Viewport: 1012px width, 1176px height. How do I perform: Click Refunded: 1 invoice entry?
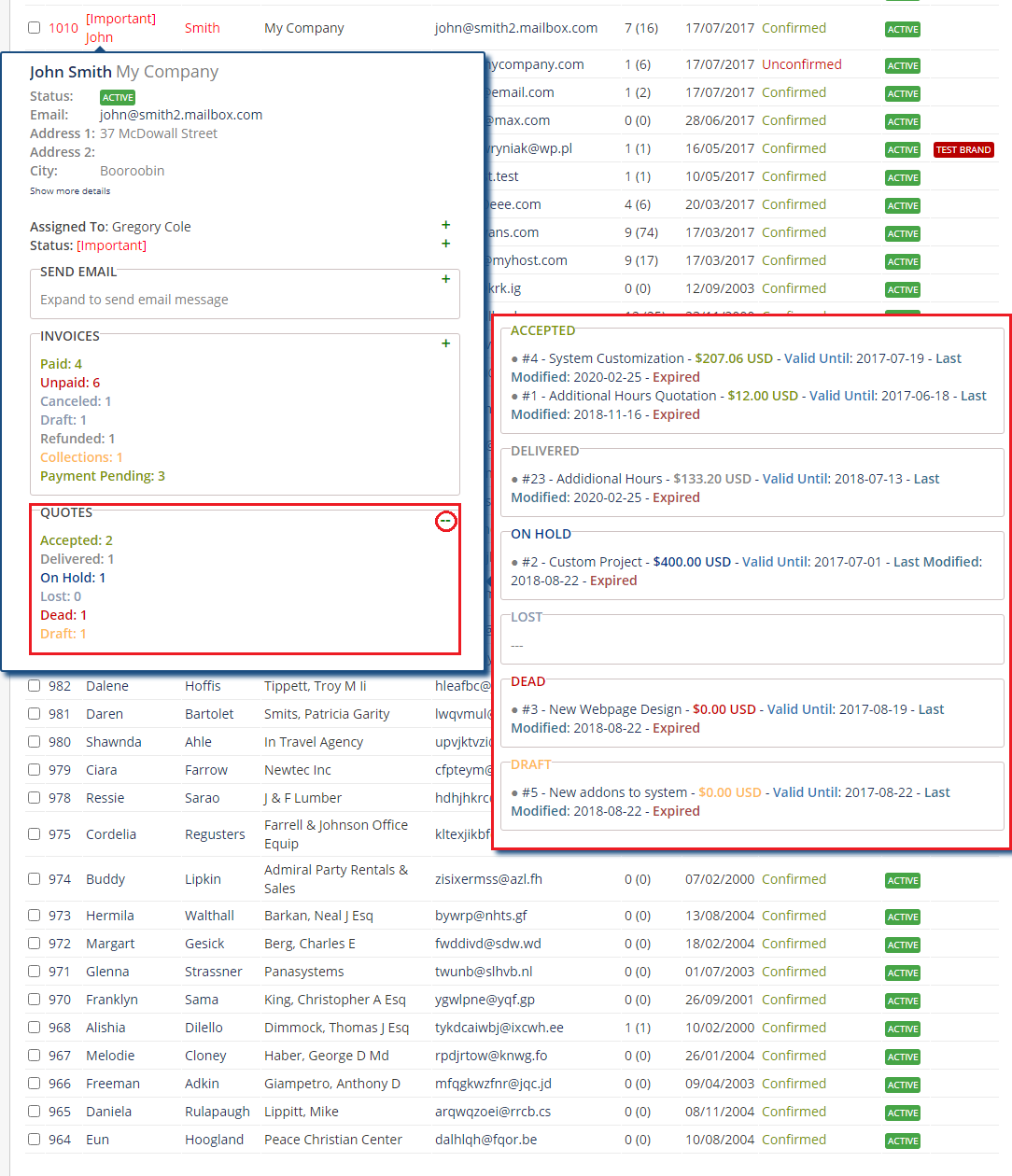tap(77, 439)
